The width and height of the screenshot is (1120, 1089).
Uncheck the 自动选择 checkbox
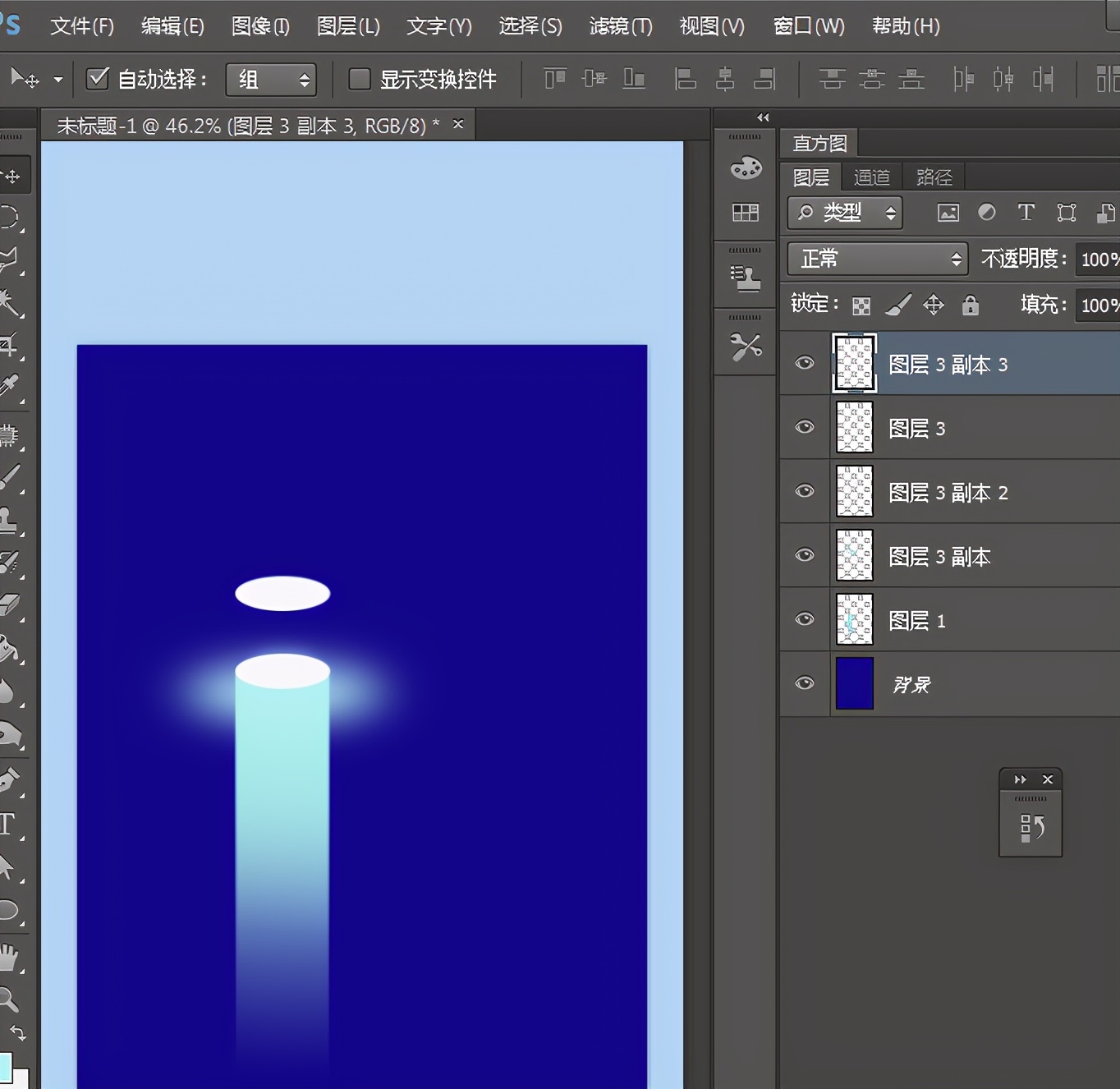tap(98, 79)
